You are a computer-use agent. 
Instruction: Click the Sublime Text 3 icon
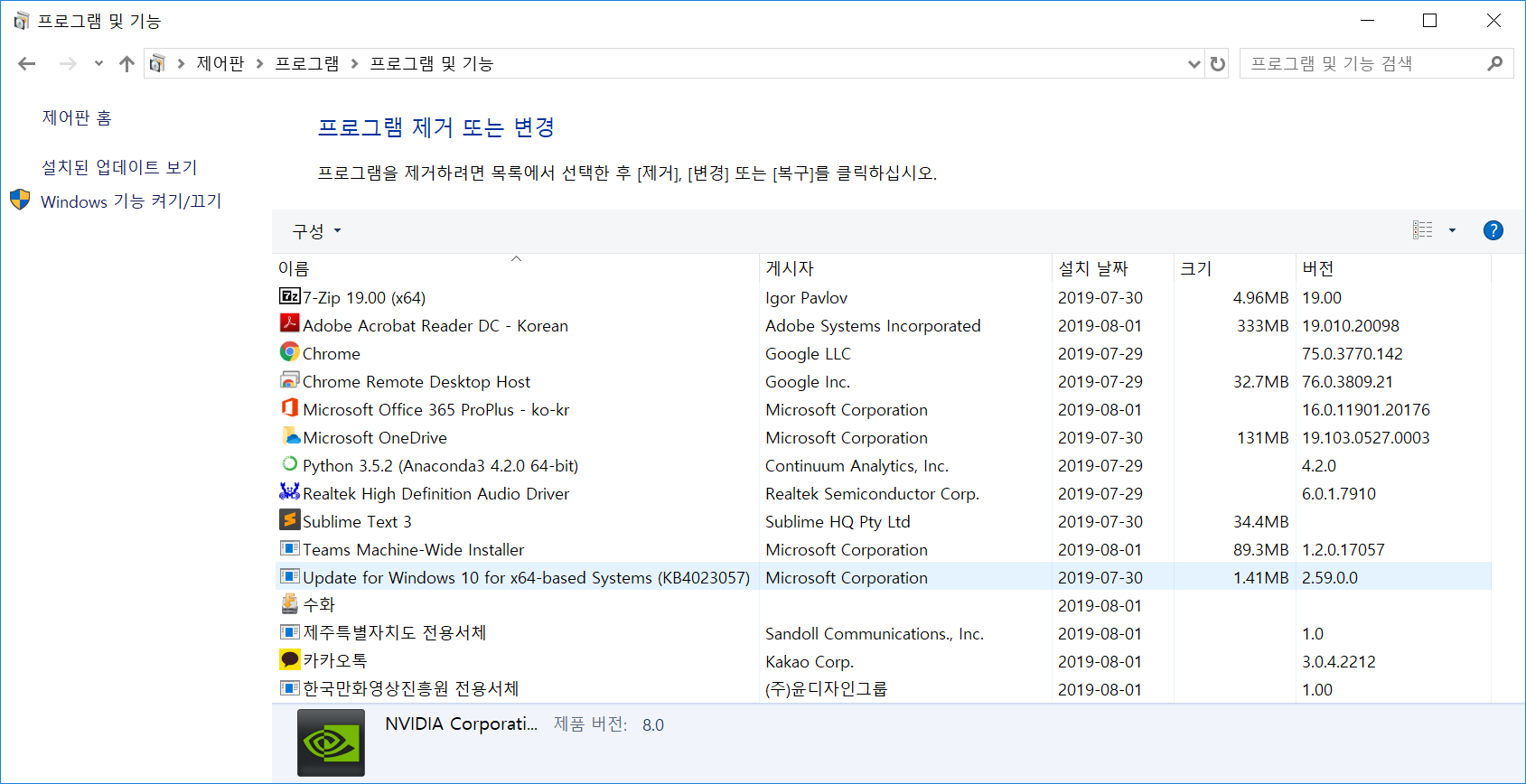click(x=289, y=519)
